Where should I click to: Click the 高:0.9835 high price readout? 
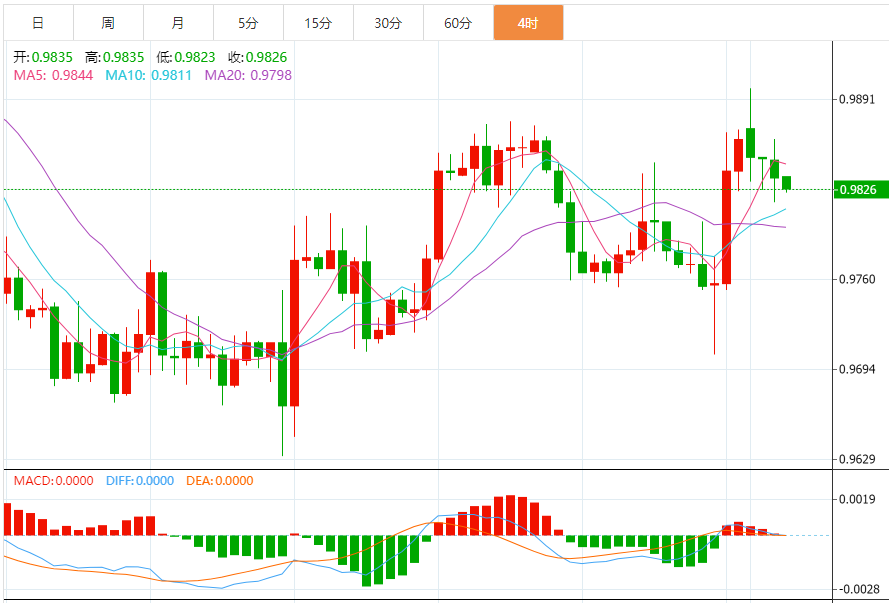[115, 57]
